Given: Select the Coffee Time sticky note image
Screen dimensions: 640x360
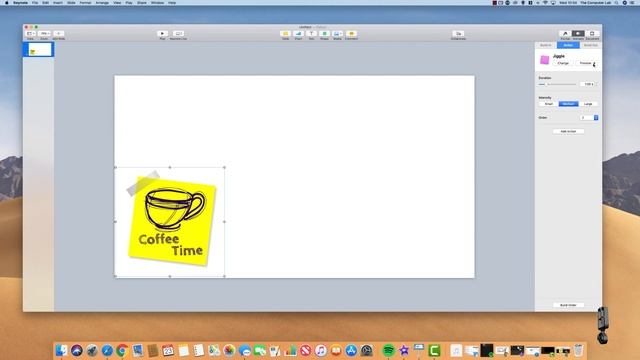Looking at the screenshot, I should pyautogui.click(x=170, y=222).
